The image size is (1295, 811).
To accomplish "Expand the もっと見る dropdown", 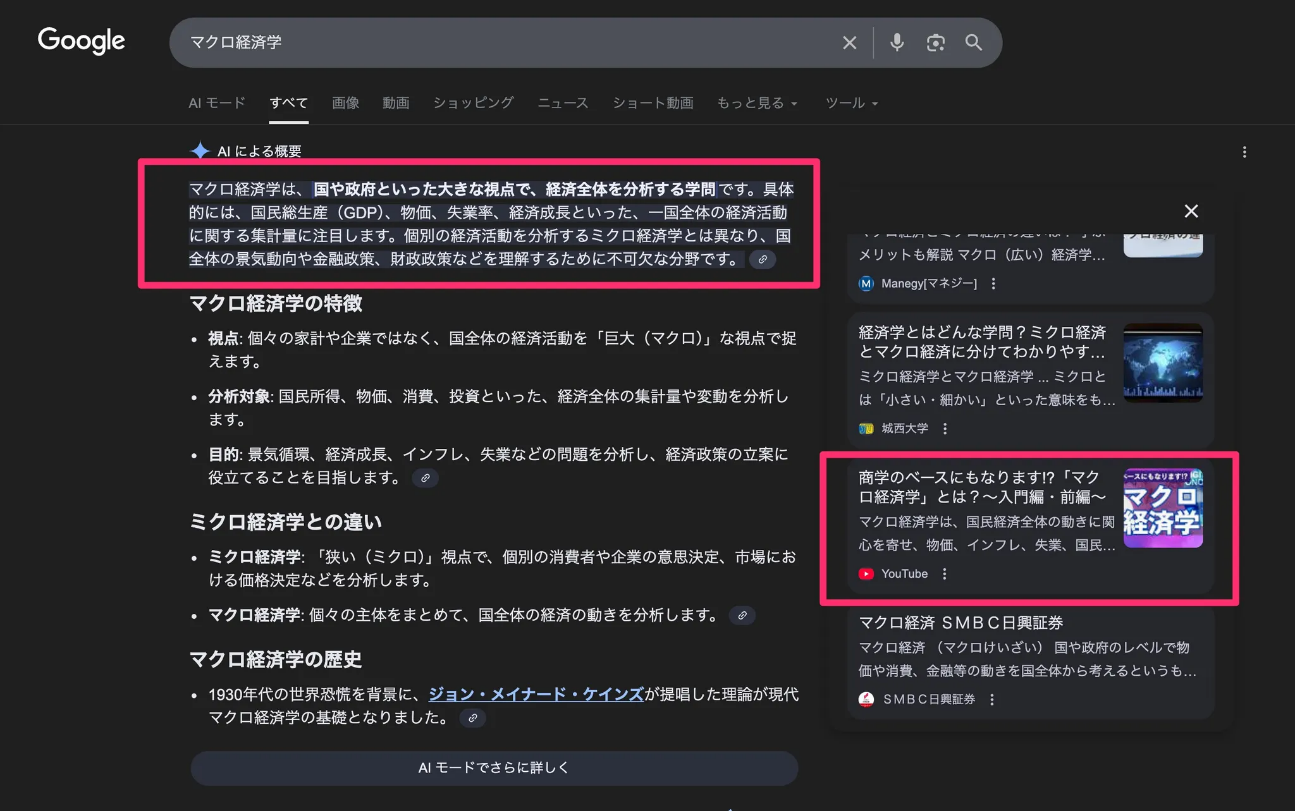I will pos(756,103).
